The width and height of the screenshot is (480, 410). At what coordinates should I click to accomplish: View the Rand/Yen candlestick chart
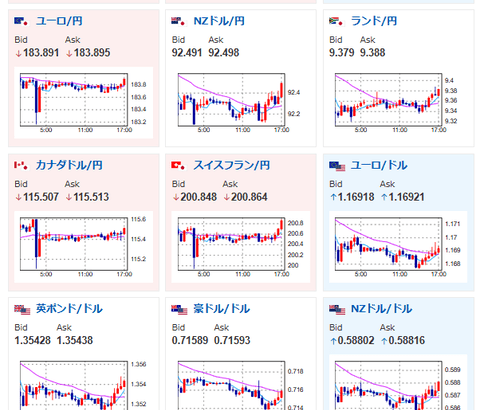pyautogui.click(x=398, y=103)
